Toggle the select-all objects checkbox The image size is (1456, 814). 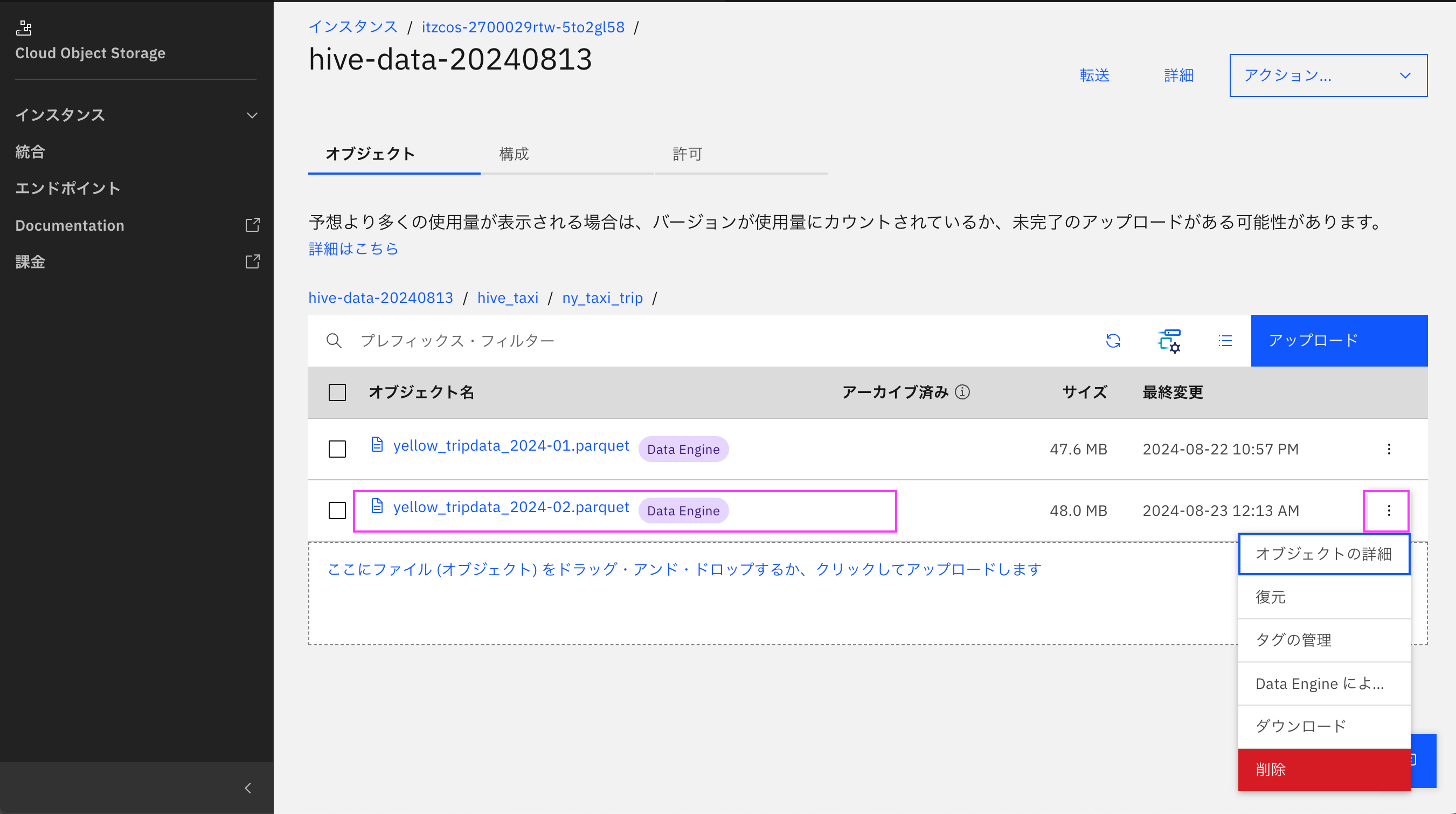pyautogui.click(x=337, y=392)
